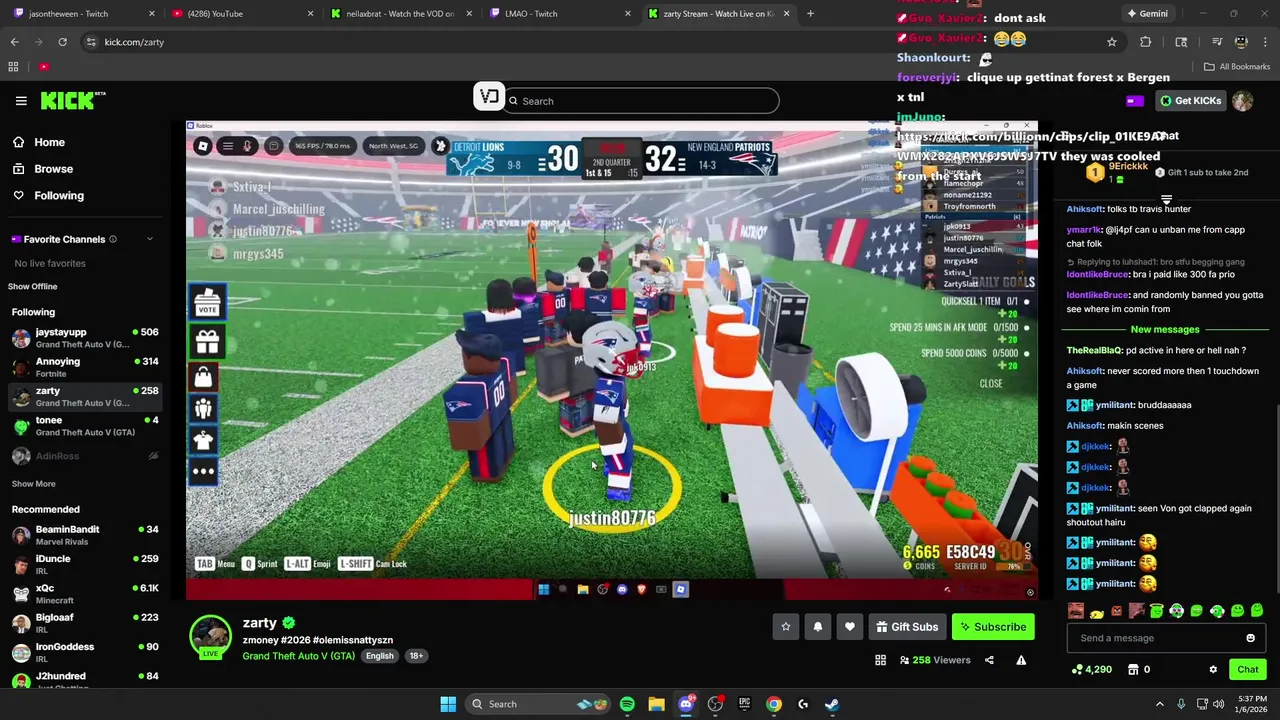Open chat shop icon
The width and height of the screenshot is (1280, 720).
coord(1133,670)
